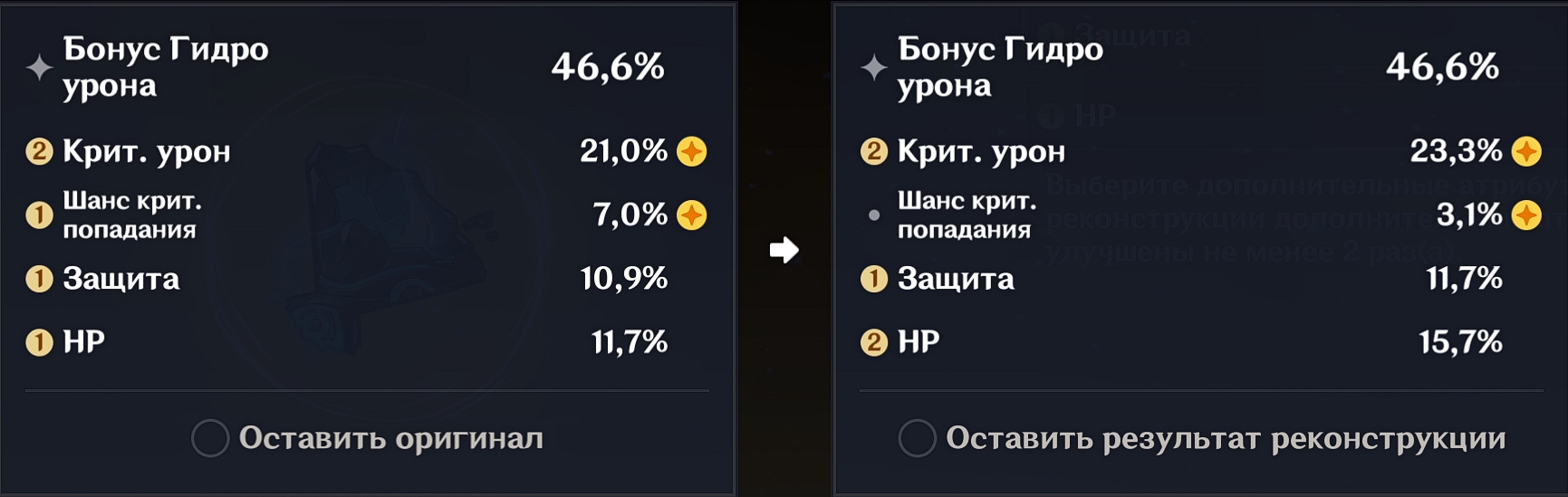Click upgrade badge 2 beside left Крит. урон
This screenshot has width=1568, height=497.
click(39, 151)
